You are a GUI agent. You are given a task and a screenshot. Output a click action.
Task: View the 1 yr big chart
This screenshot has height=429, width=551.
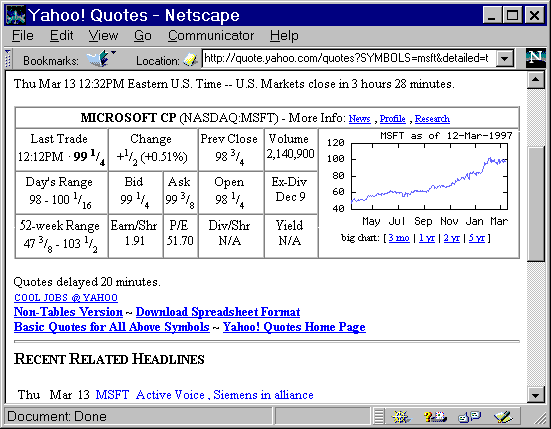(427, 238)
